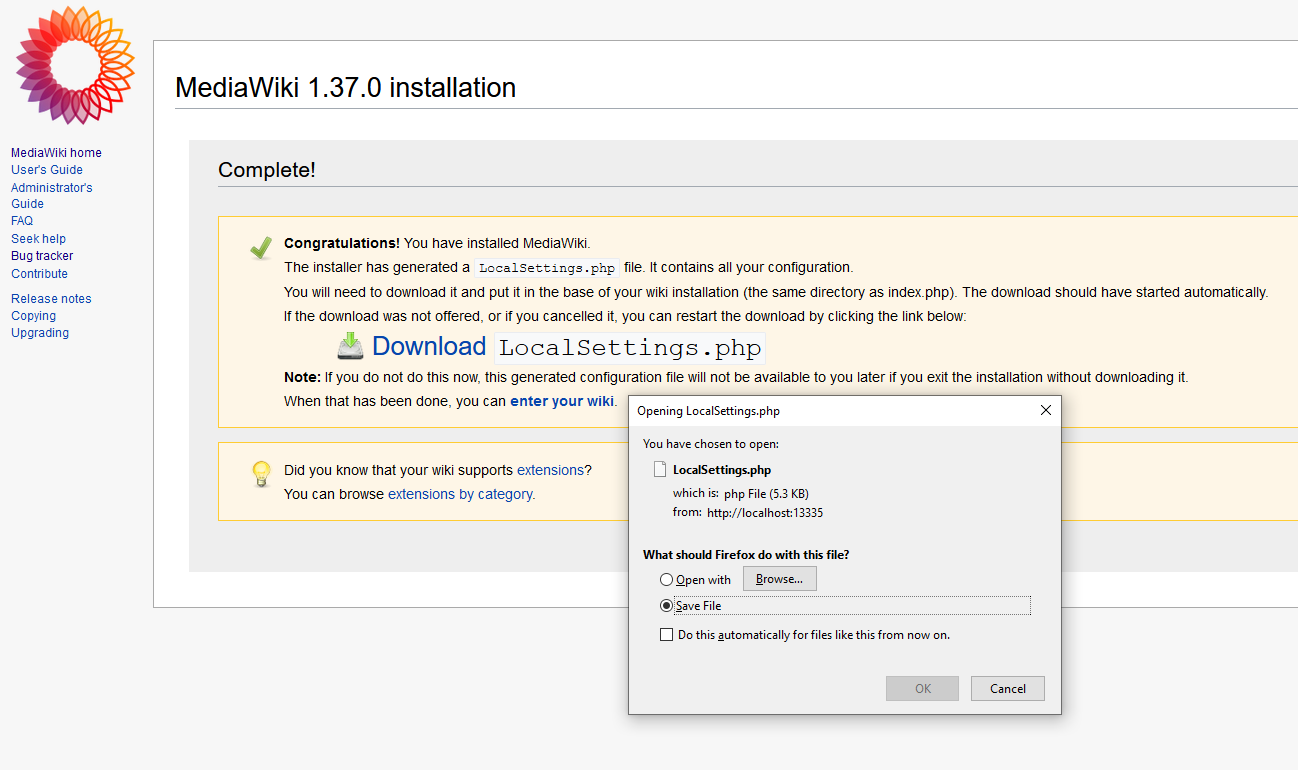Select the 'Save File' radio option

tap(666, 606)
